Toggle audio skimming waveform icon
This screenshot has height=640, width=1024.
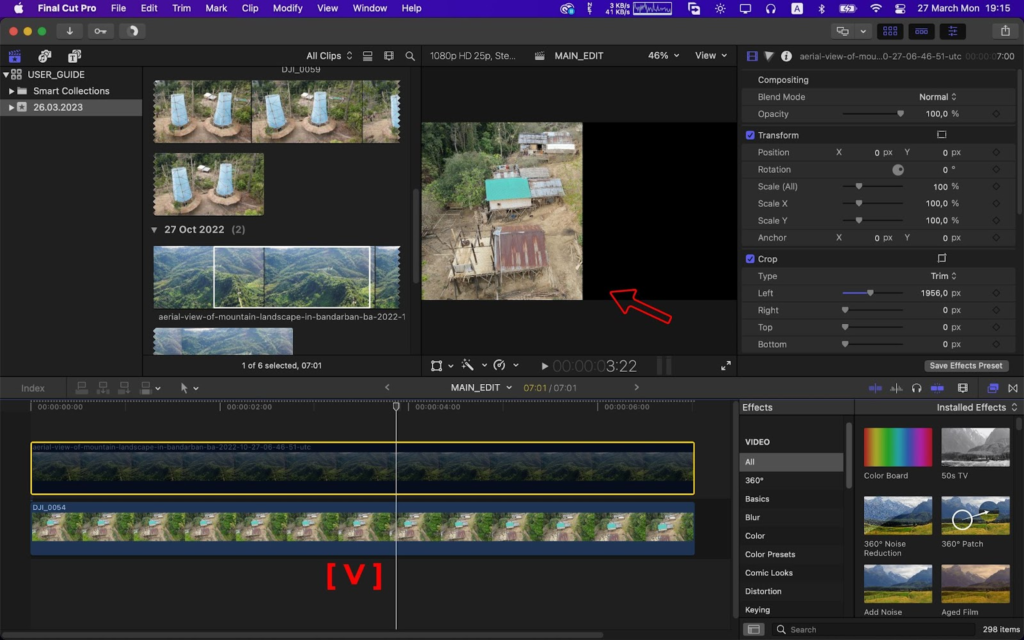pos(896,388)
